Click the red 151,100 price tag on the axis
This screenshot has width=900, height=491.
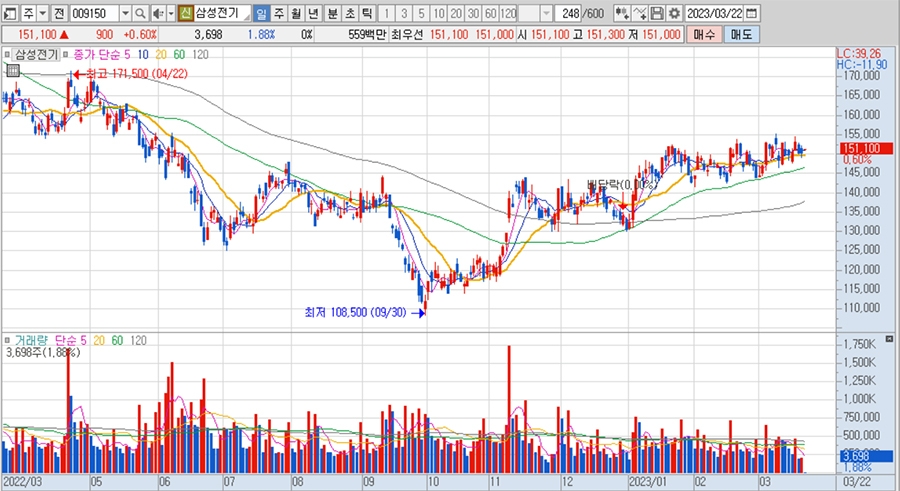coord(866,148)
